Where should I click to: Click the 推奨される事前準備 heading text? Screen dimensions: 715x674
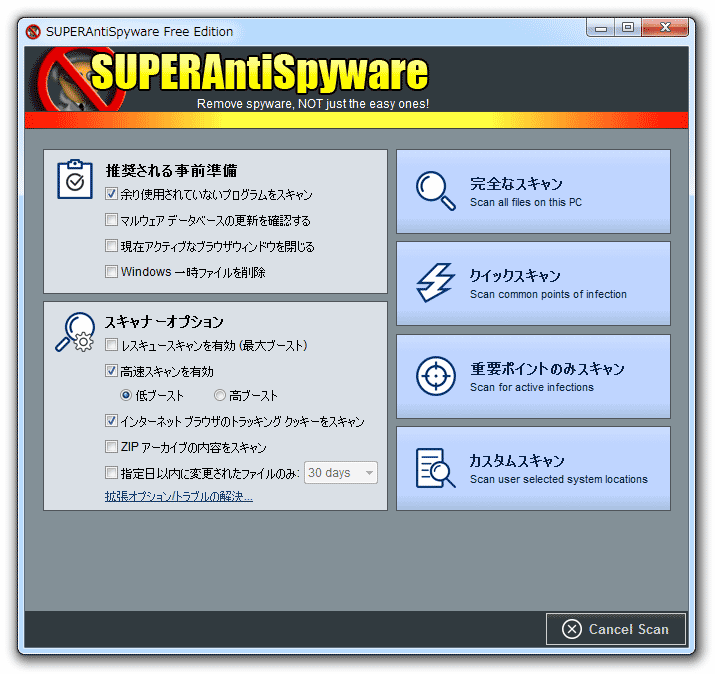(171, 171)
